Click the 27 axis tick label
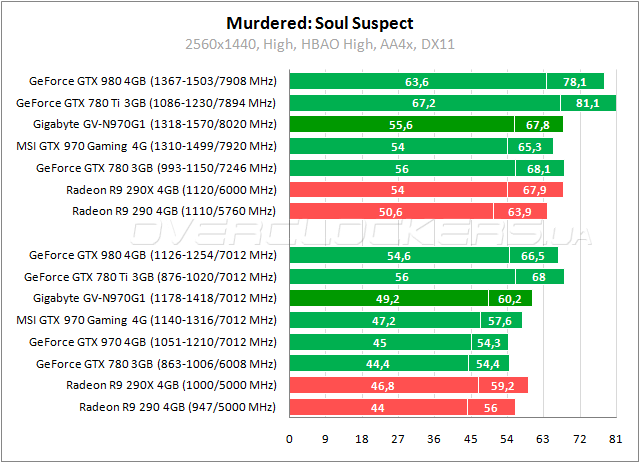This screenshot has width=640, height=463. click(x=398, y=439)
